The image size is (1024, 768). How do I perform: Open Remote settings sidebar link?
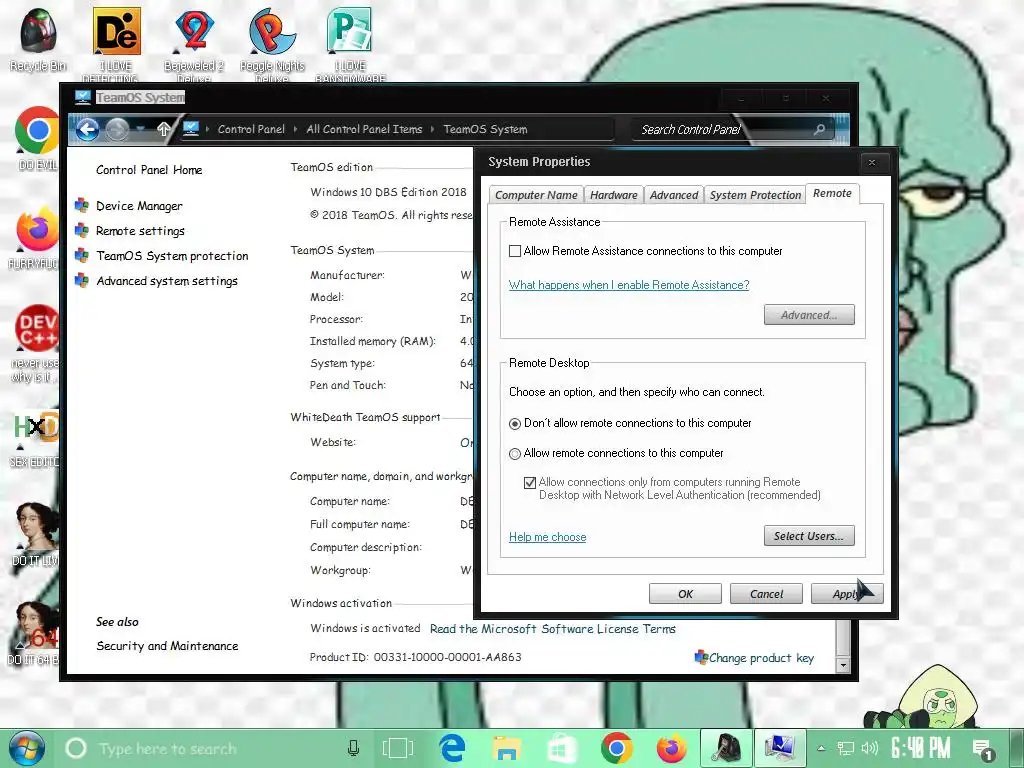coord(140,231)
